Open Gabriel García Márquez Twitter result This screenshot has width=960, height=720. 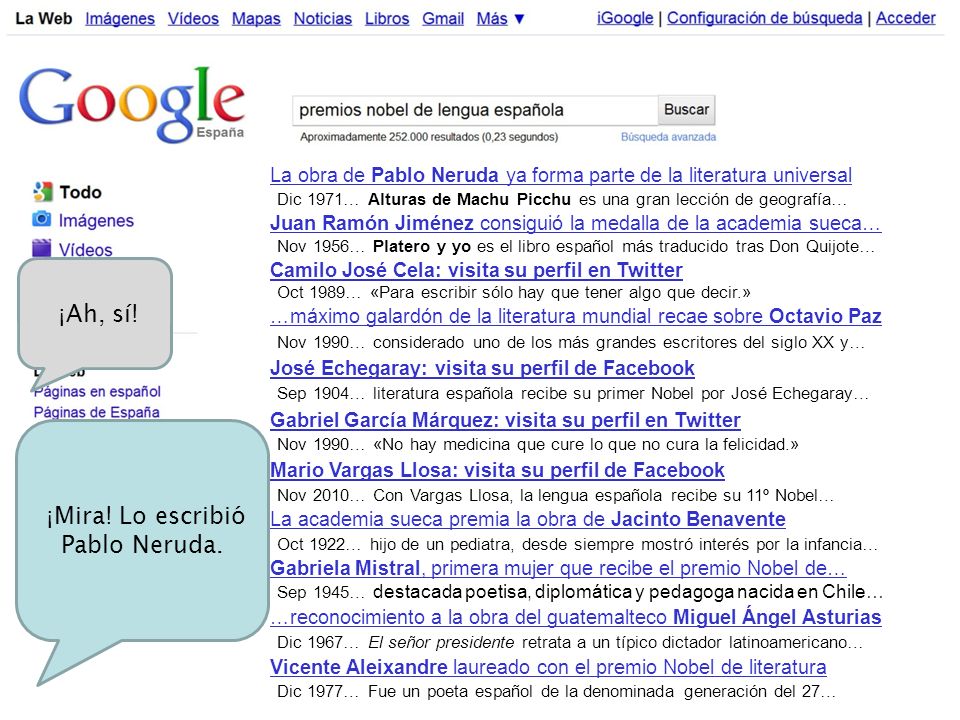pyautogui.click(x=505, y=420)
